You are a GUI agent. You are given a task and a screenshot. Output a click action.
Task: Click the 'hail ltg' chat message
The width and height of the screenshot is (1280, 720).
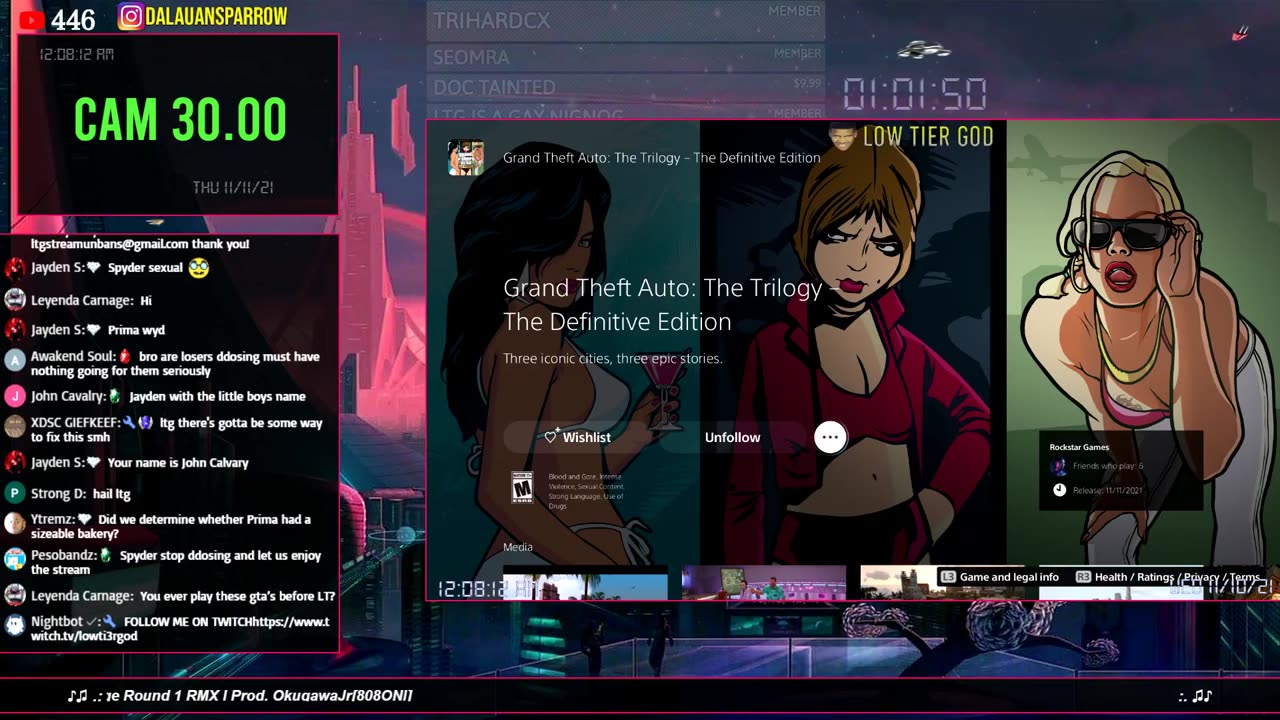tap(111, 494)
